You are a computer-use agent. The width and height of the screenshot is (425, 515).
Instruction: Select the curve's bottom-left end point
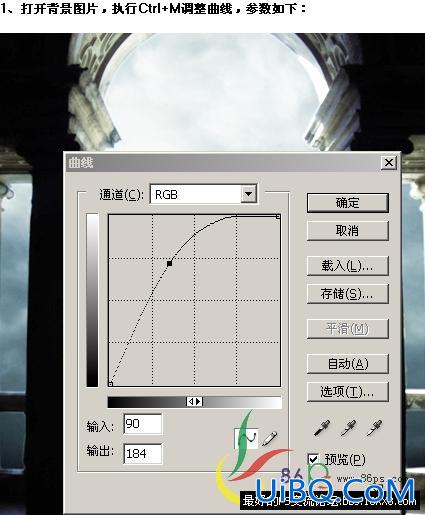111,384
